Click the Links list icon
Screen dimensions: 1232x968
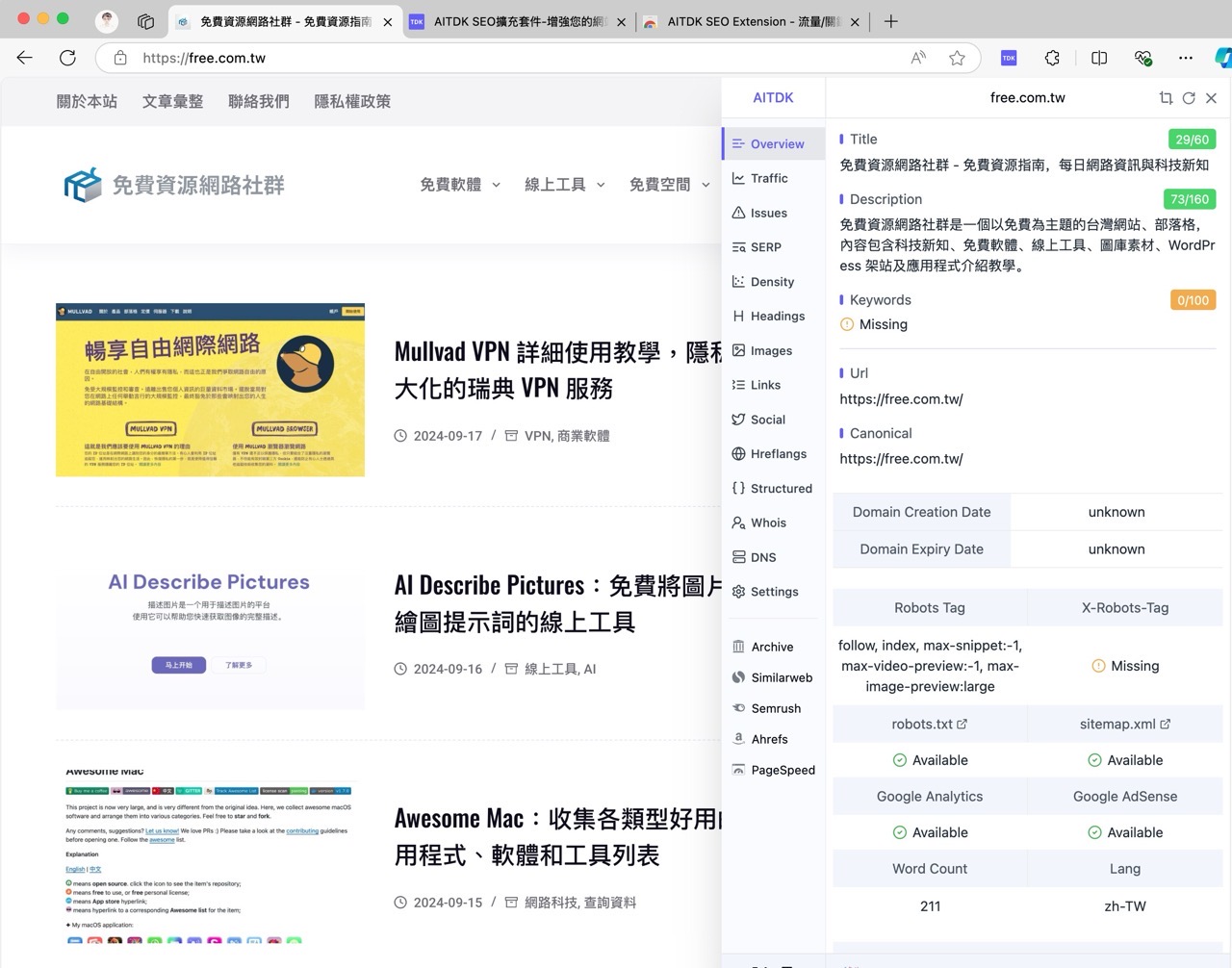tap(738, 385)
